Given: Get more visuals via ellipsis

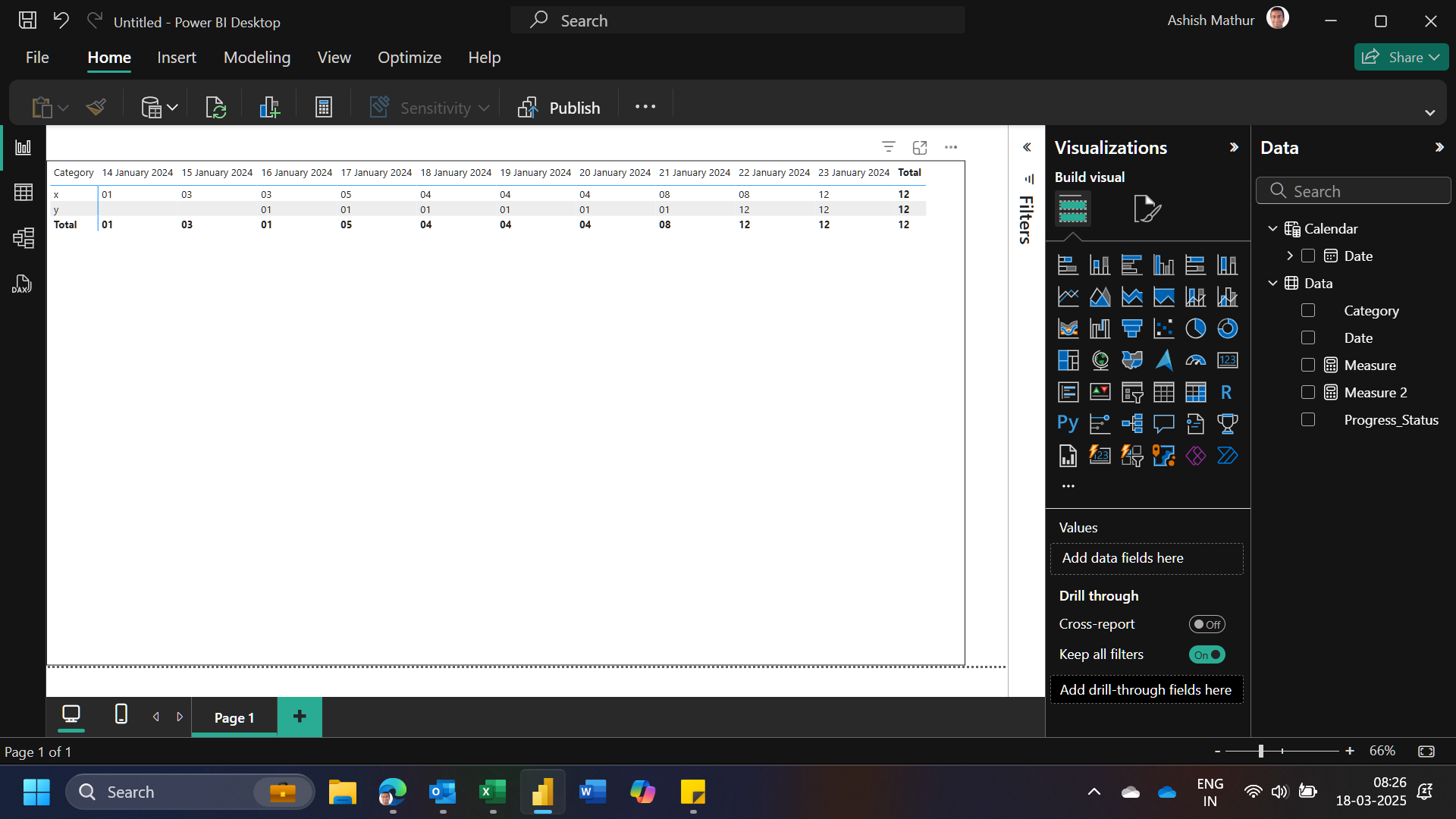Looking at the screenshot, I should pos(1068,486).
